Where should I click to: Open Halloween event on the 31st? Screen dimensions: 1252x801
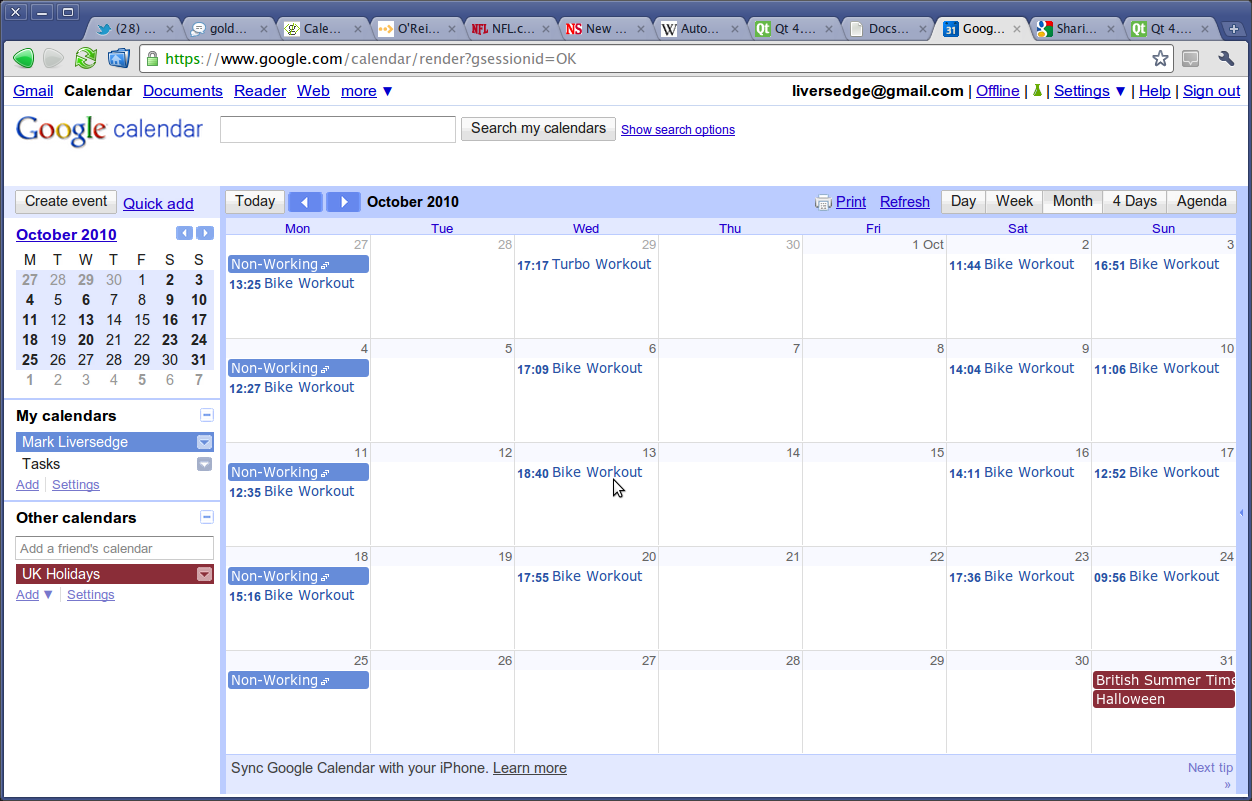(x=1164, y=699)
